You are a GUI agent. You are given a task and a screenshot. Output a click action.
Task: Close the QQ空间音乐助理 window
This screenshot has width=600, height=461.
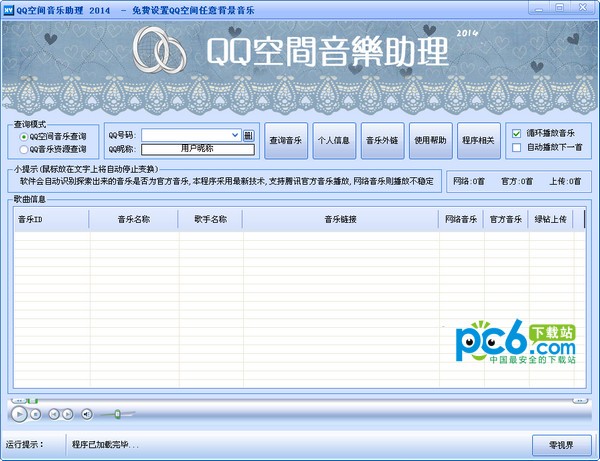coord(583,8)
